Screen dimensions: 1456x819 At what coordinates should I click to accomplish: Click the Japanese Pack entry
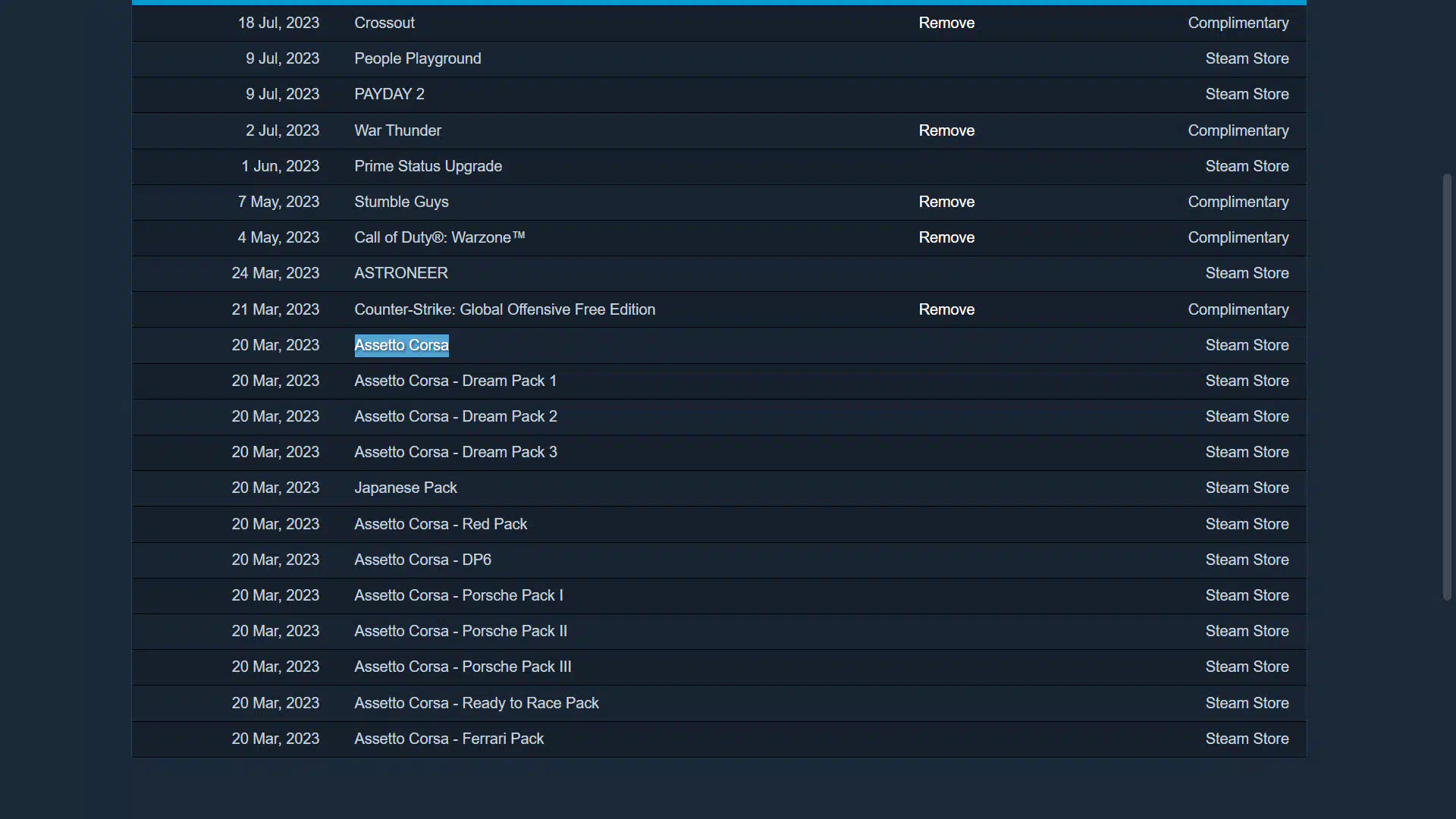(406, 488)
